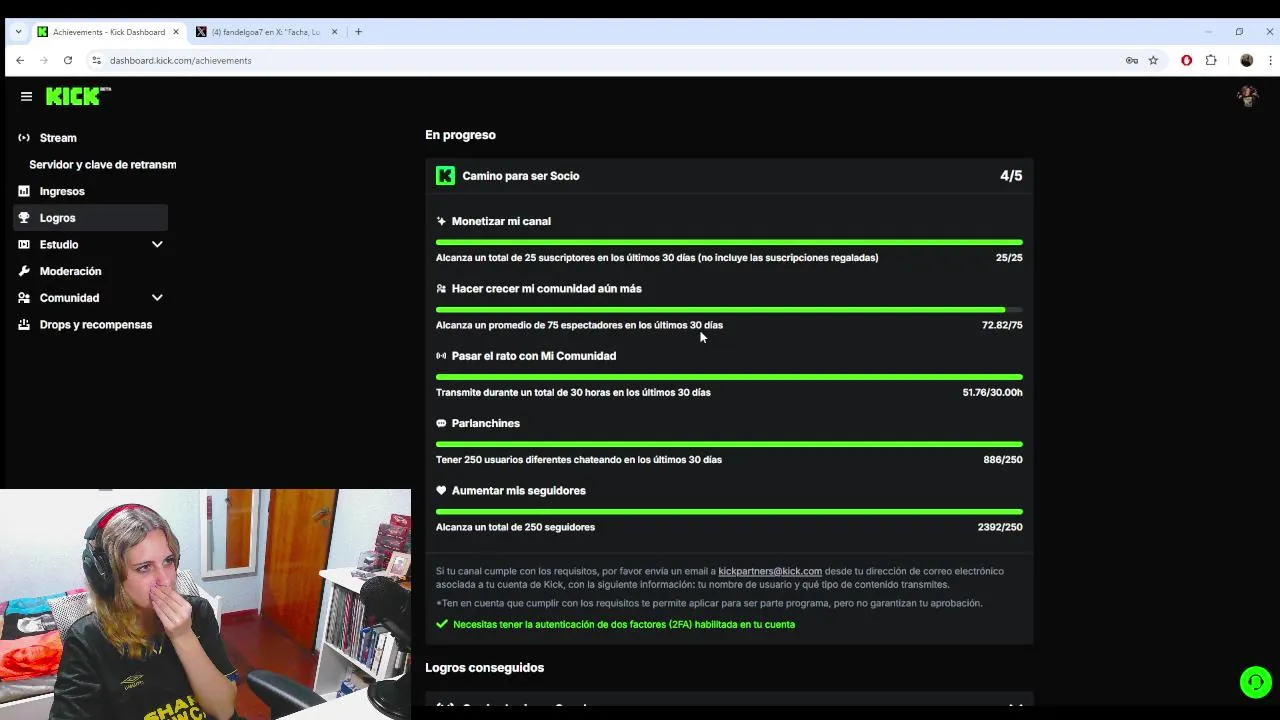Click the Estudio camera icon
Screen dimensions: 1280x720
click(x=24, y=245)
